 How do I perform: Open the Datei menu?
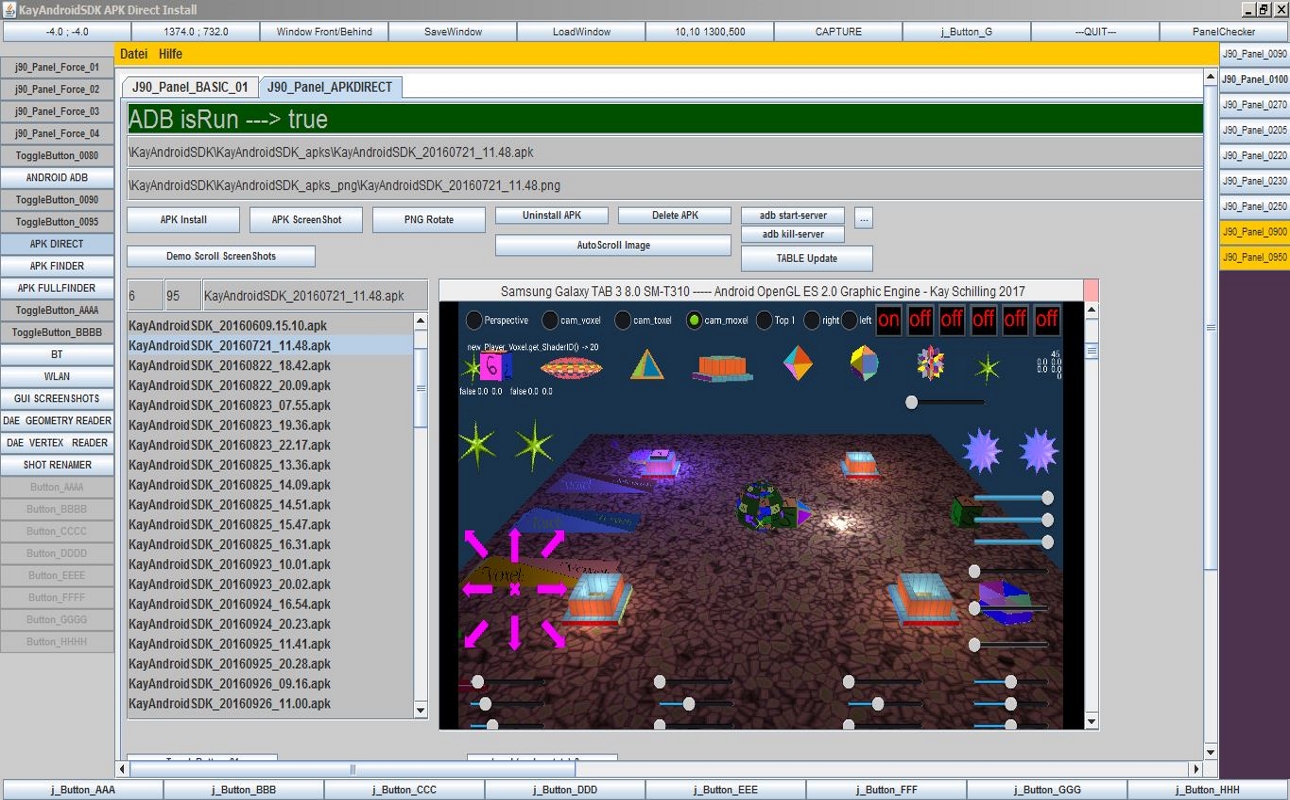(134, 54)
